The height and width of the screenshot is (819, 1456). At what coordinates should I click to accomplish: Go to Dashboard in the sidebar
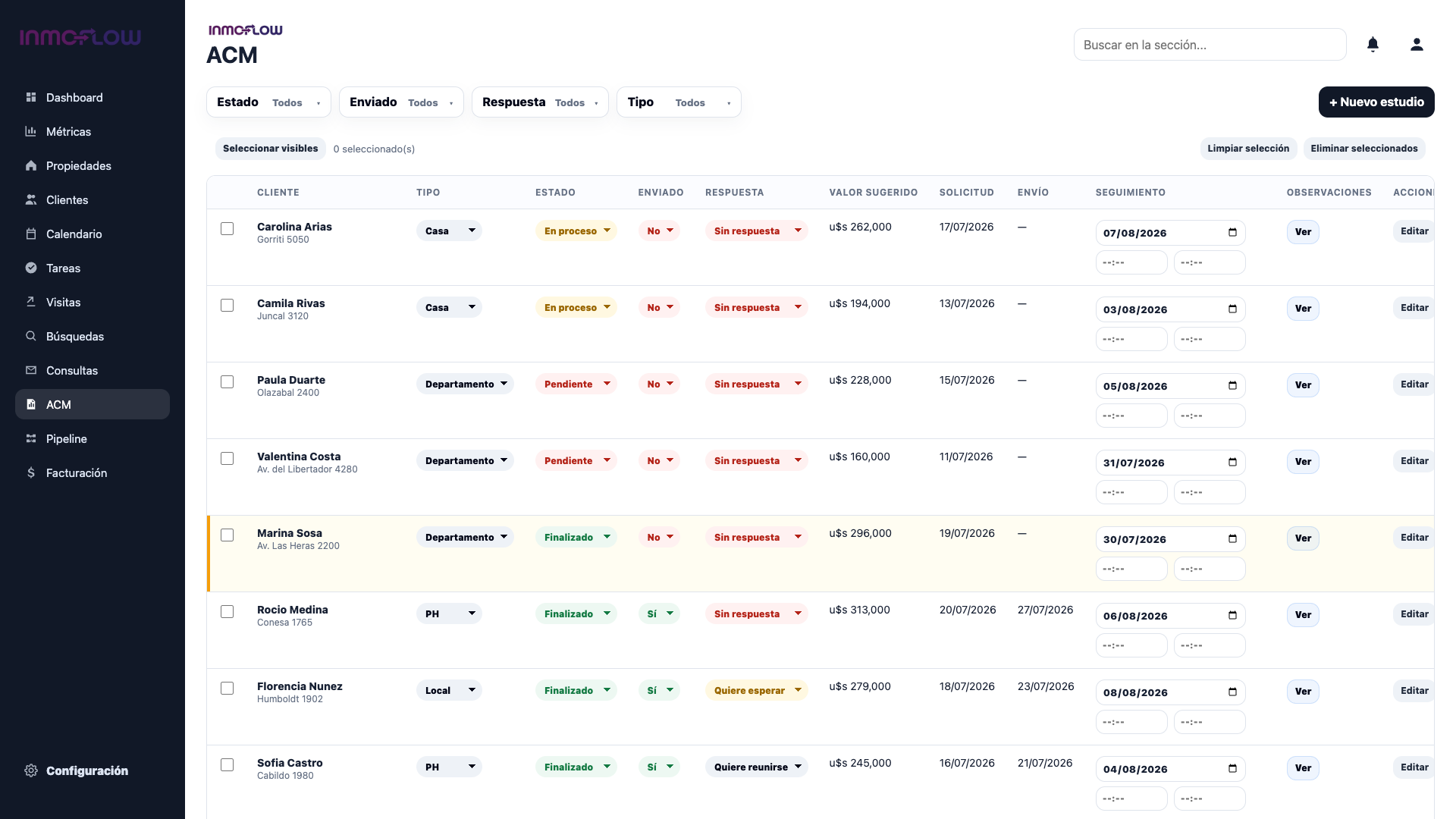[93, 97]
